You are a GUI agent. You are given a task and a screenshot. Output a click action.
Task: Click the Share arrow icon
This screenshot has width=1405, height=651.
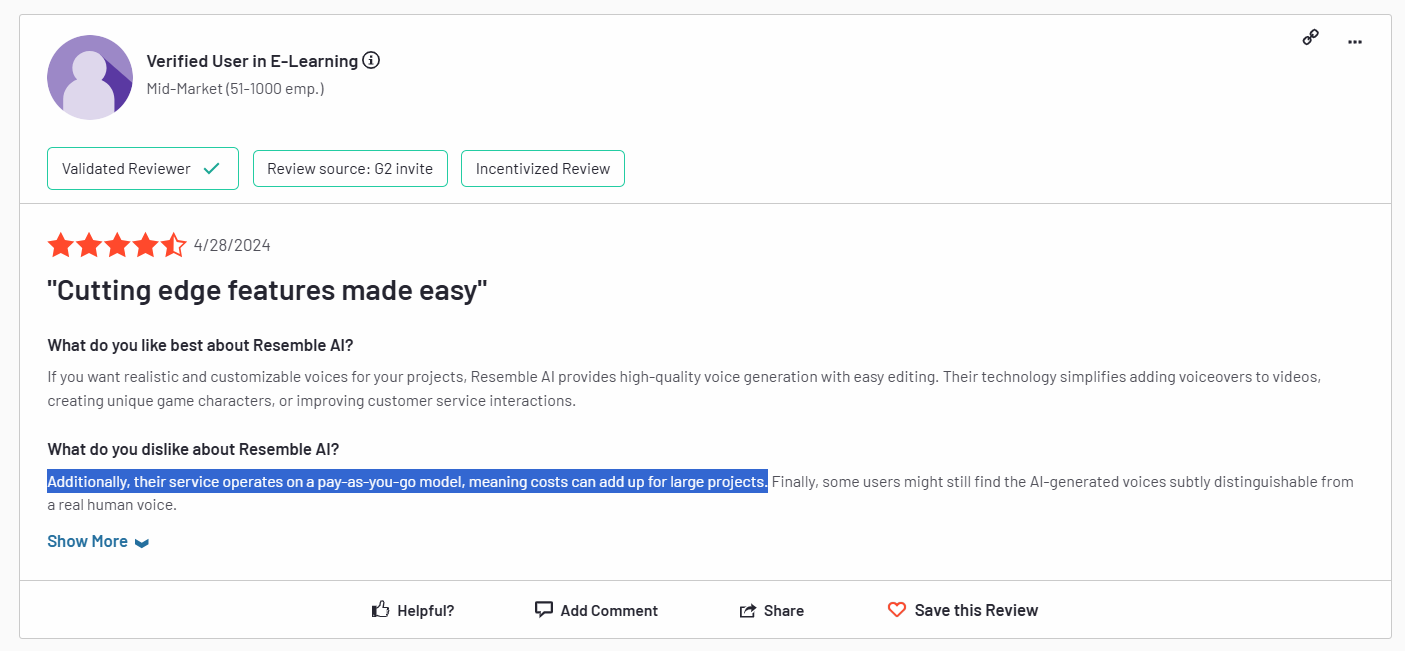click(x=747, y=610)
